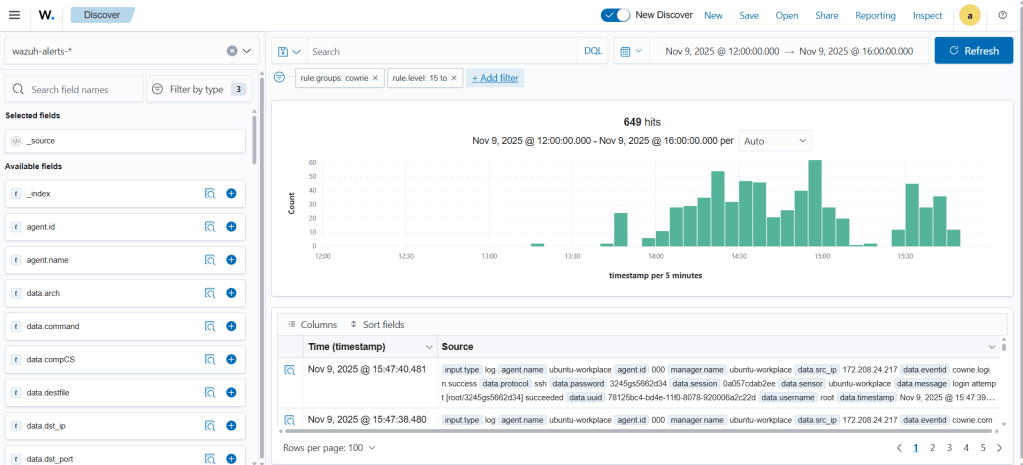Click Share in the top menu
Viewport: 1023px width, 465px height.
[x=826, y=15]
